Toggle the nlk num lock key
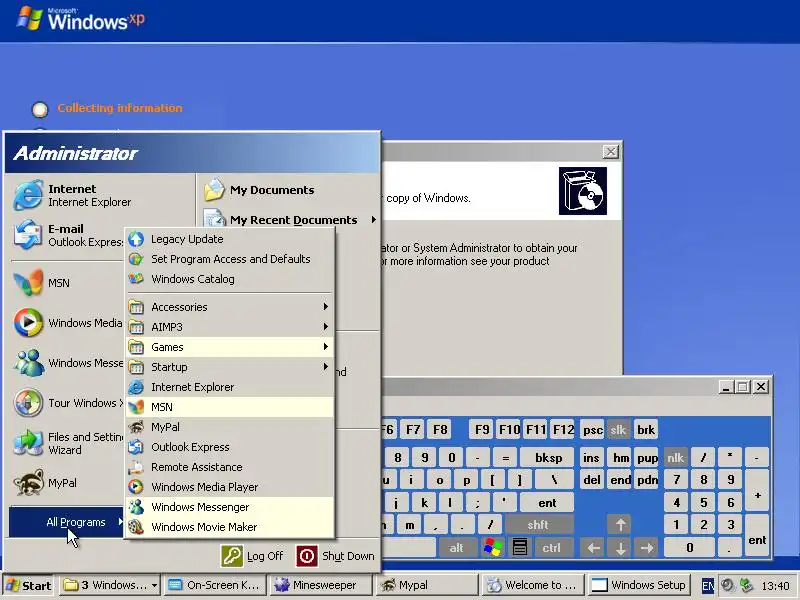800x600 pixels. (675, 458)
